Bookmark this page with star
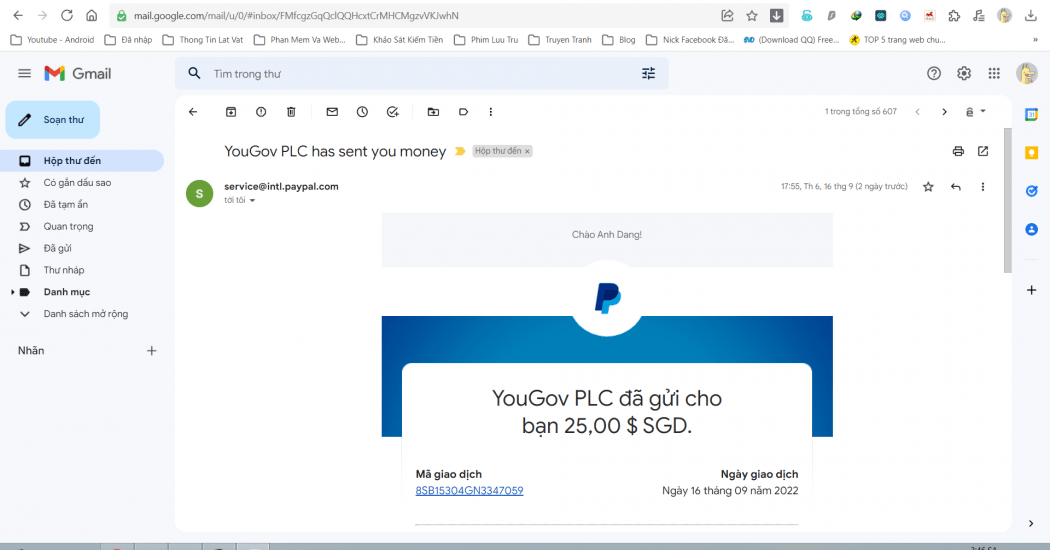The width and height of the screenshot is (1050, 550). (752, 15)
